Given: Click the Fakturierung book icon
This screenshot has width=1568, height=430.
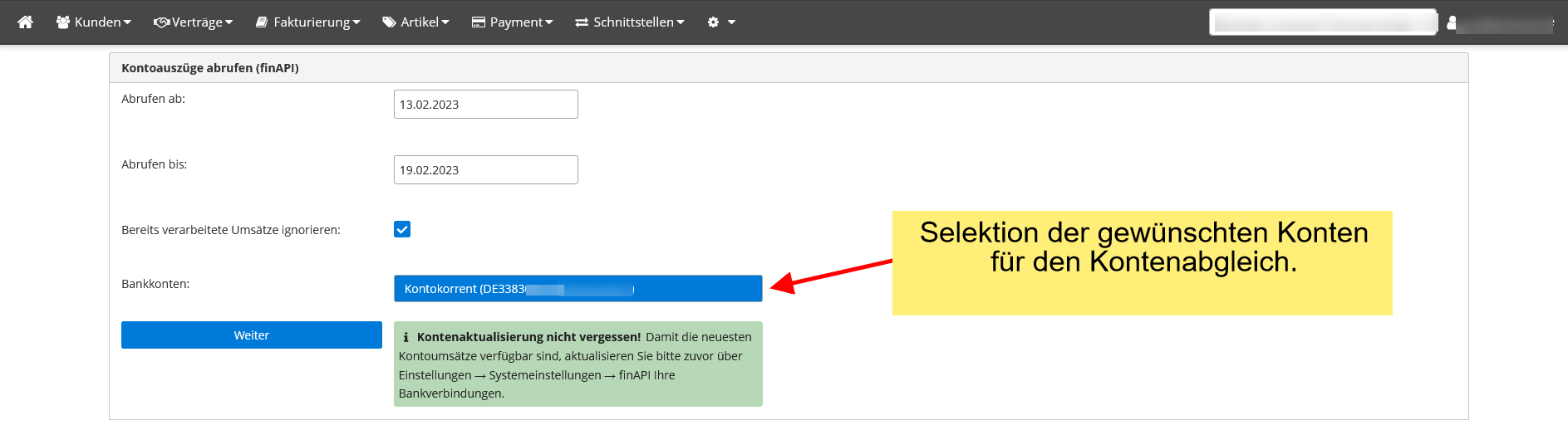Looking at the screenshot, I should tap(262, 22).
